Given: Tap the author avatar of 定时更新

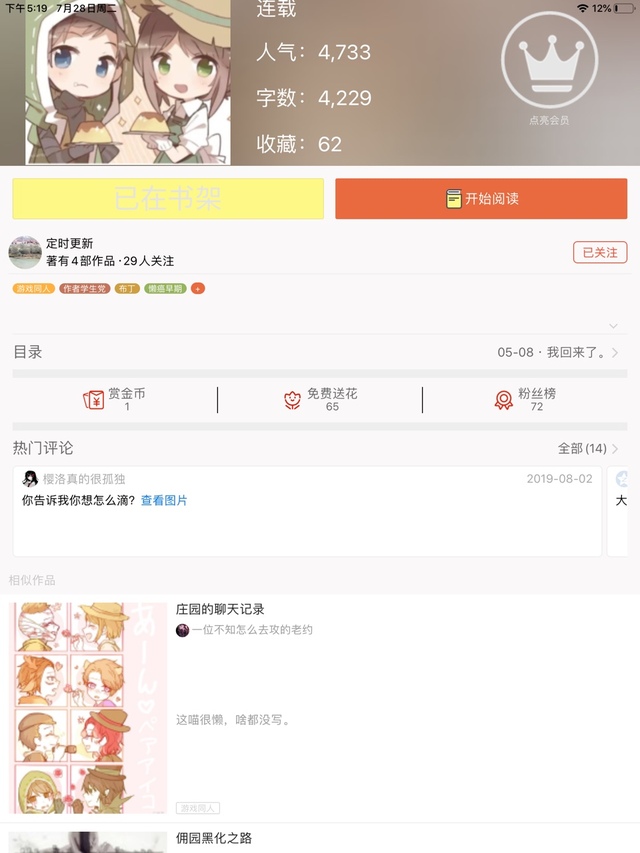Looking at the screenshot, I should tap(25, 252).
